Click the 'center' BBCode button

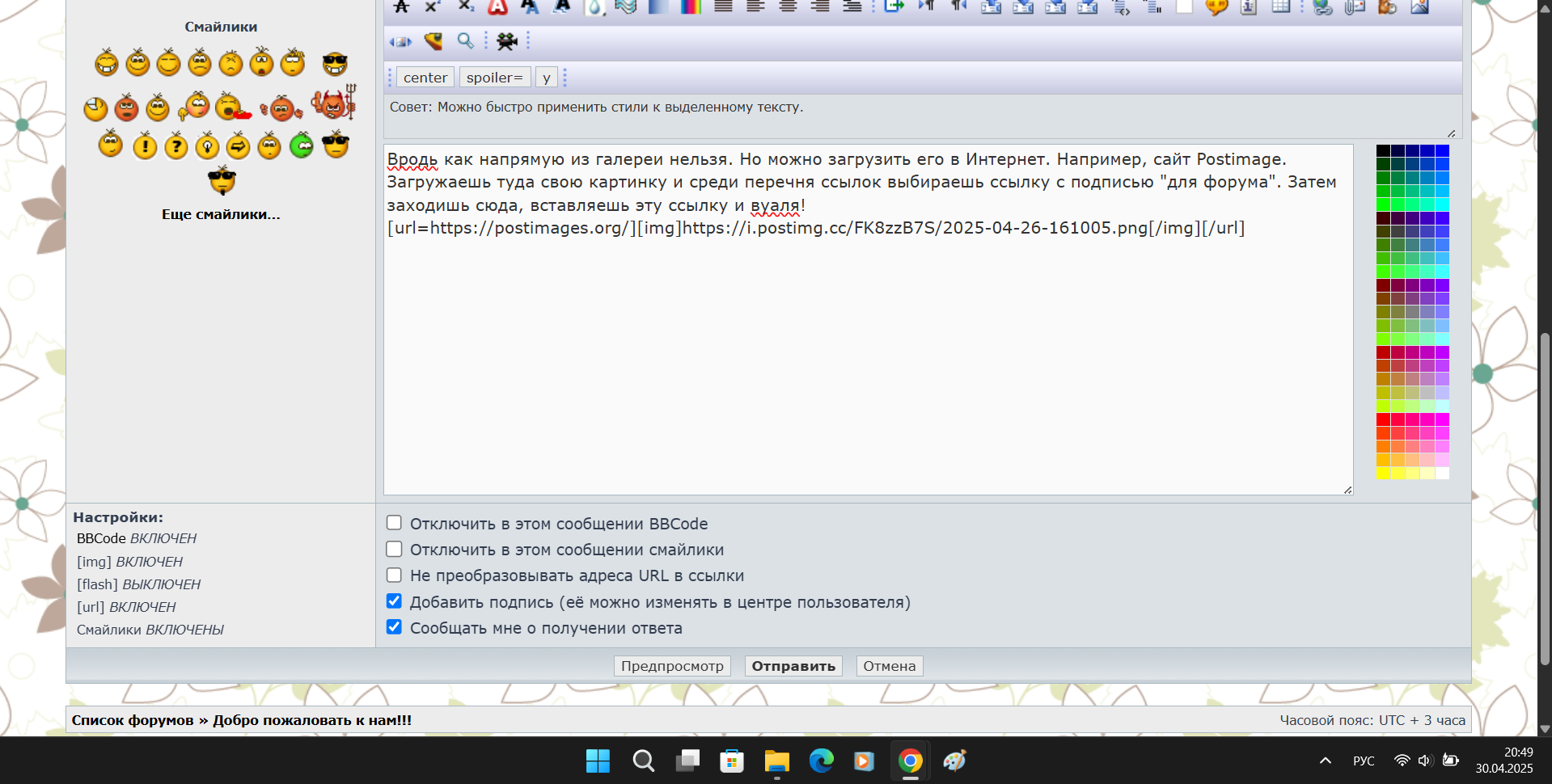coord(425,78)
